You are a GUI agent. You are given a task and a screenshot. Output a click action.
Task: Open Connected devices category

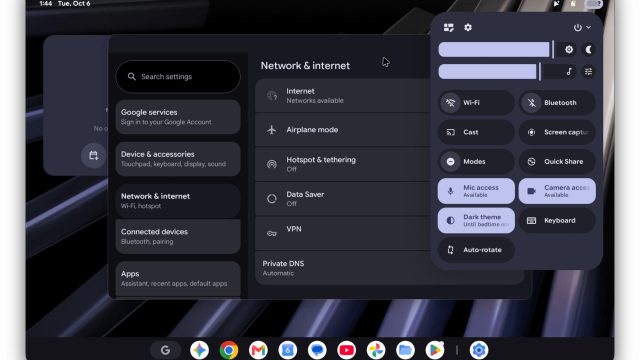click(x=178, y=236)
